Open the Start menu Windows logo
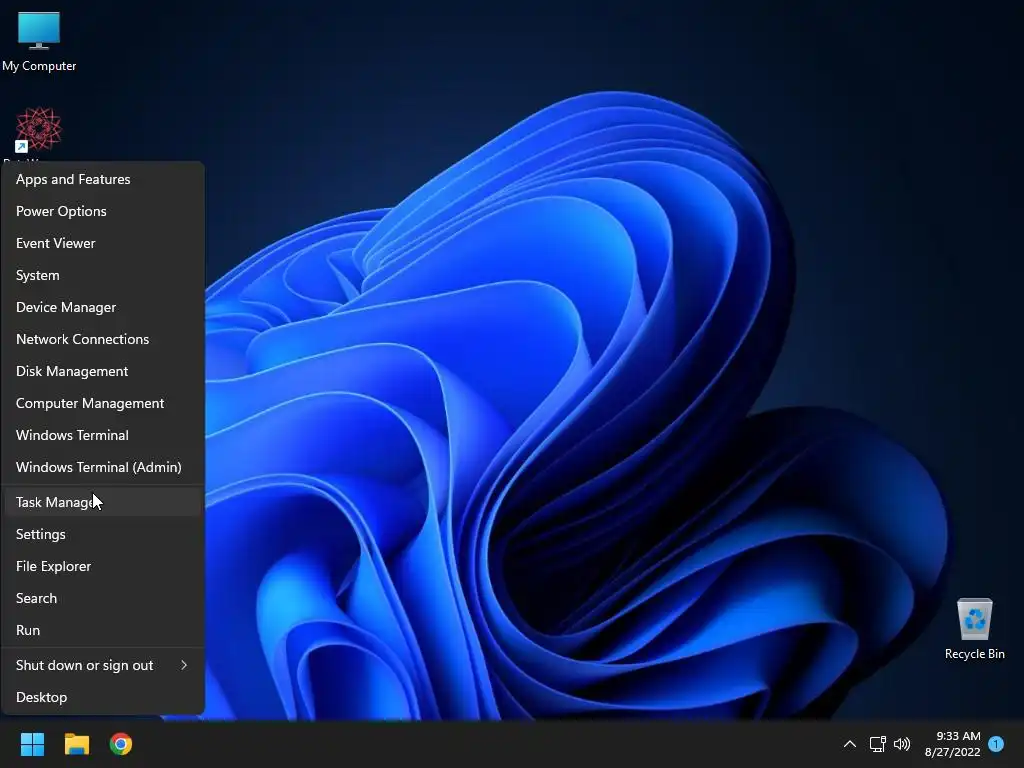 click(x=32, y=744)
